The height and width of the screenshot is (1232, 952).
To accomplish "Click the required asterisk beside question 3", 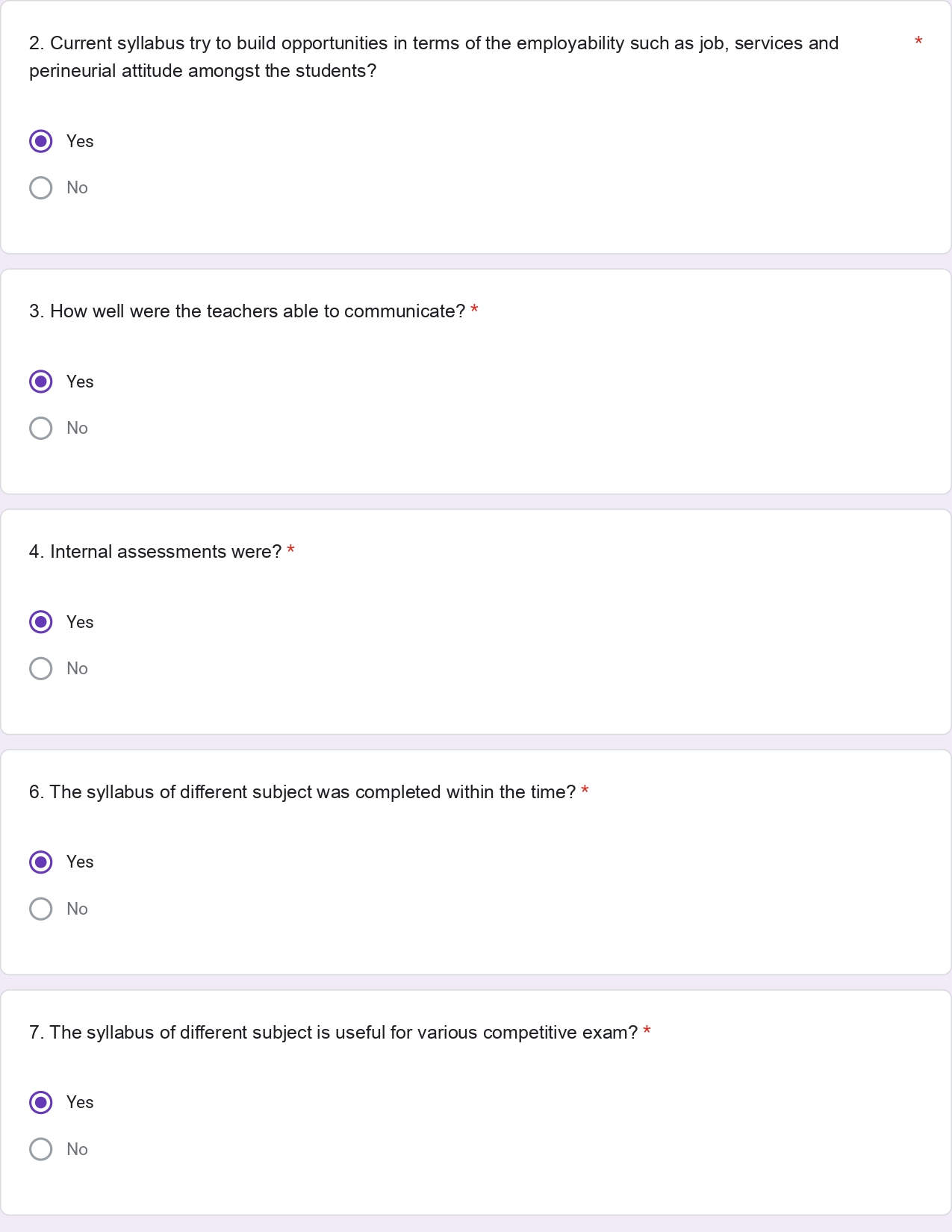I will (x=474, y=310).
